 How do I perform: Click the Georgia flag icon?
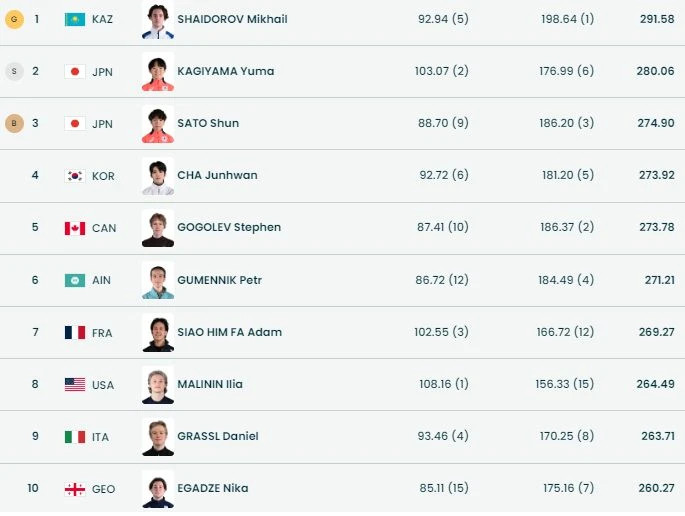coord(75,489)
